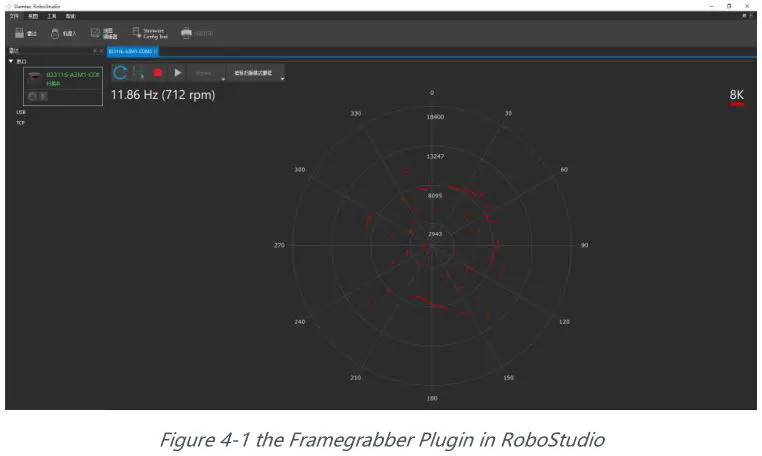Click the first small icon under the device entry

pos(33,96)
